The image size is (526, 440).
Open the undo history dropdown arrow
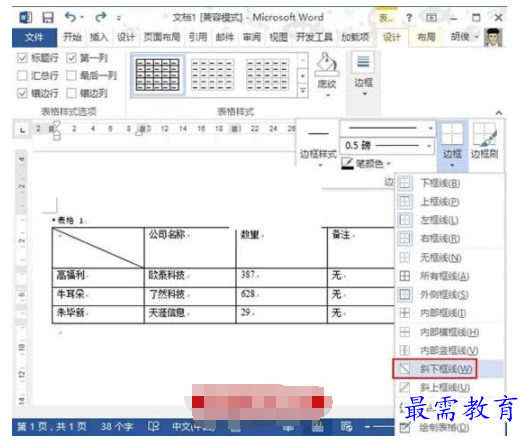(82, 17)
